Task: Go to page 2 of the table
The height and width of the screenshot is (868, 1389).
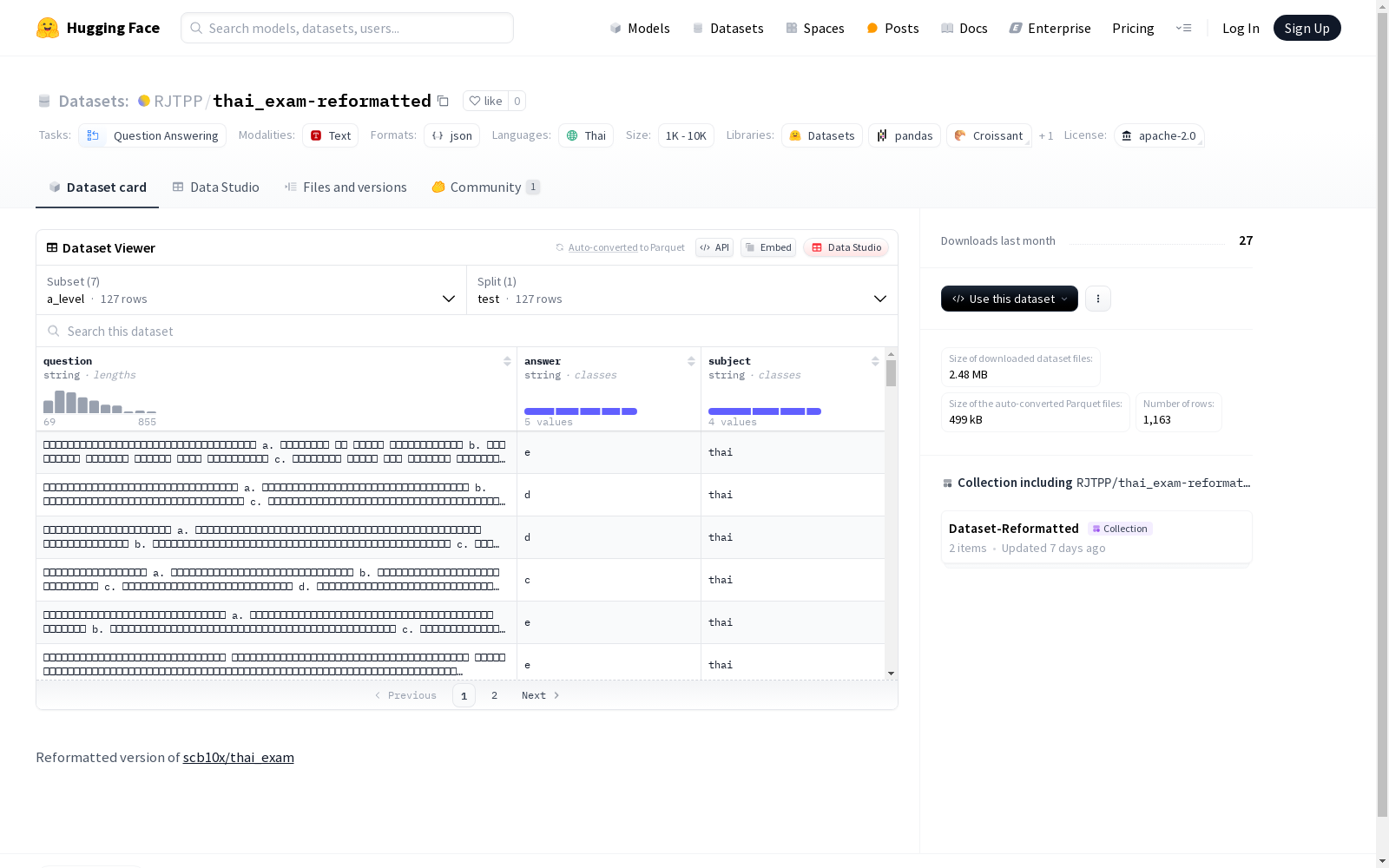Action: pos(495,695)
